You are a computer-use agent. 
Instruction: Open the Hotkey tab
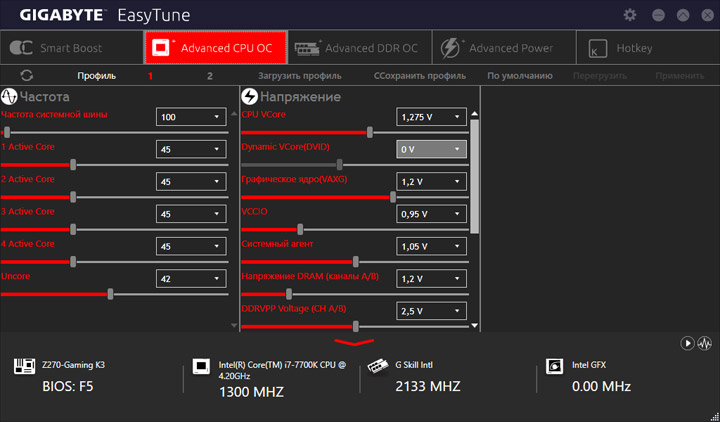coord(648,48)
